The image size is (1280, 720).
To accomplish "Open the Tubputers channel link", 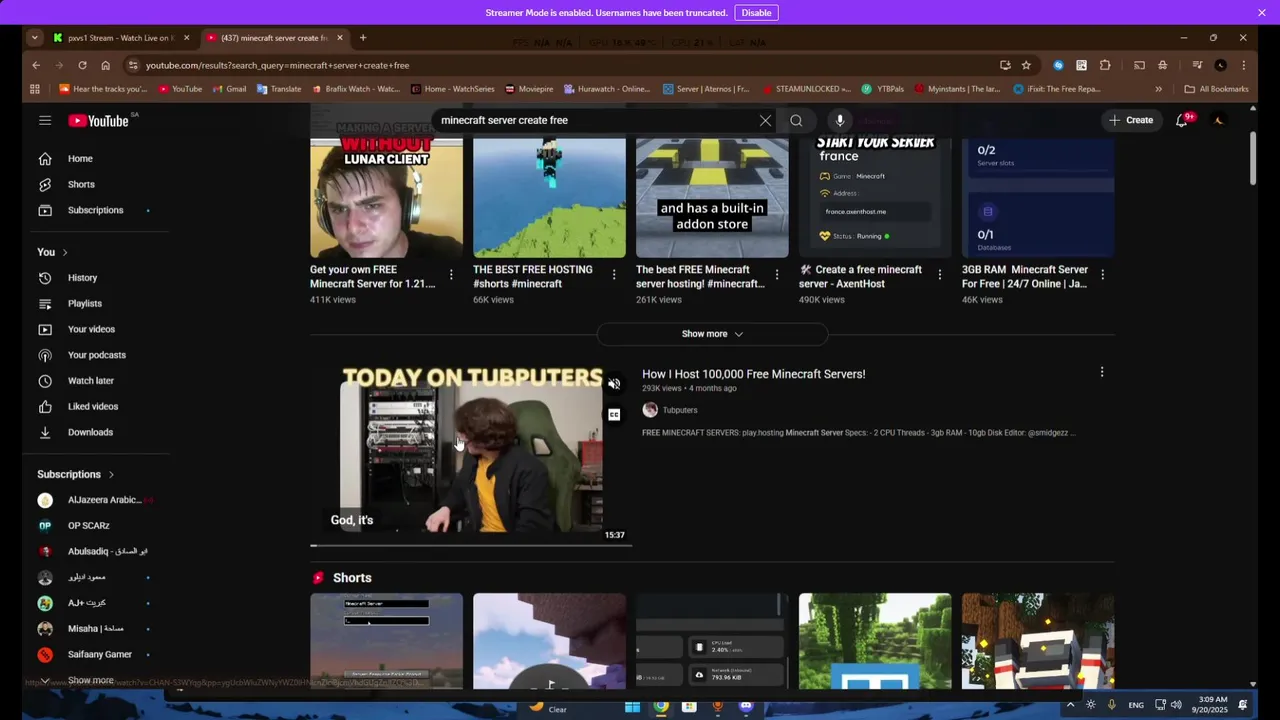I will coord(680,410).
